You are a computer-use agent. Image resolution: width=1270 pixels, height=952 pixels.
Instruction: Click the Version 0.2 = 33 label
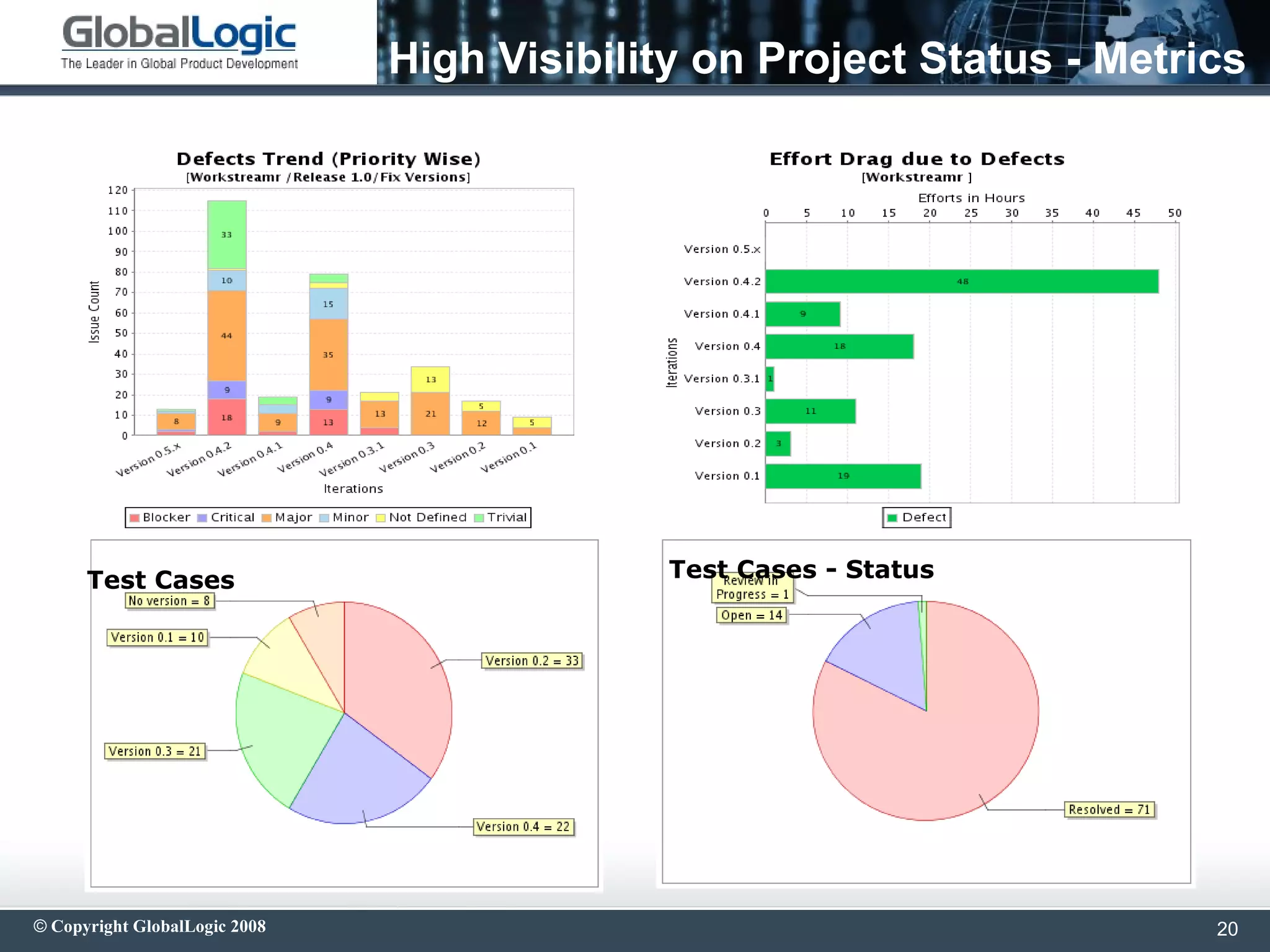(532, 661)
